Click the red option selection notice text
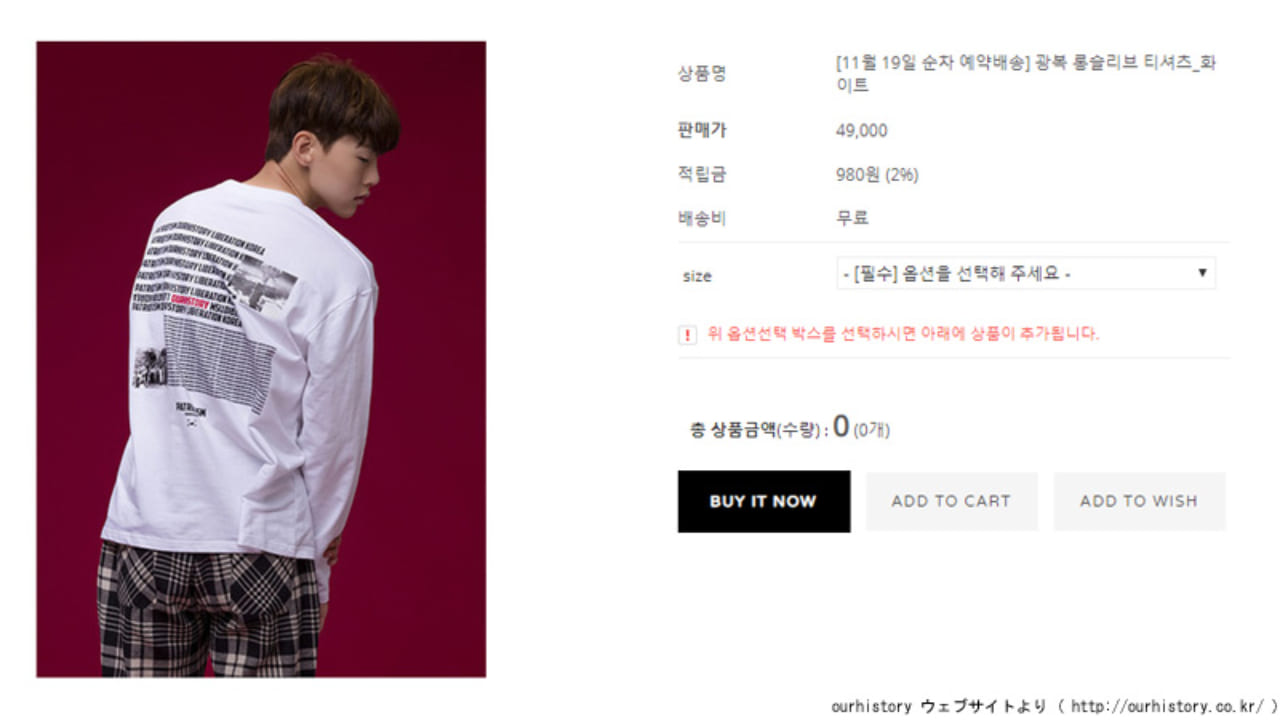 pos(903,334)
